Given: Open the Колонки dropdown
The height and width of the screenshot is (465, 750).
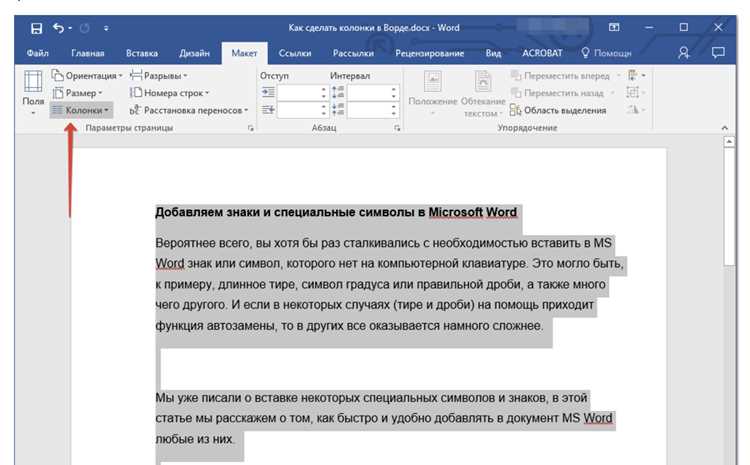Looking at the screenshot, I should [81, 110].
